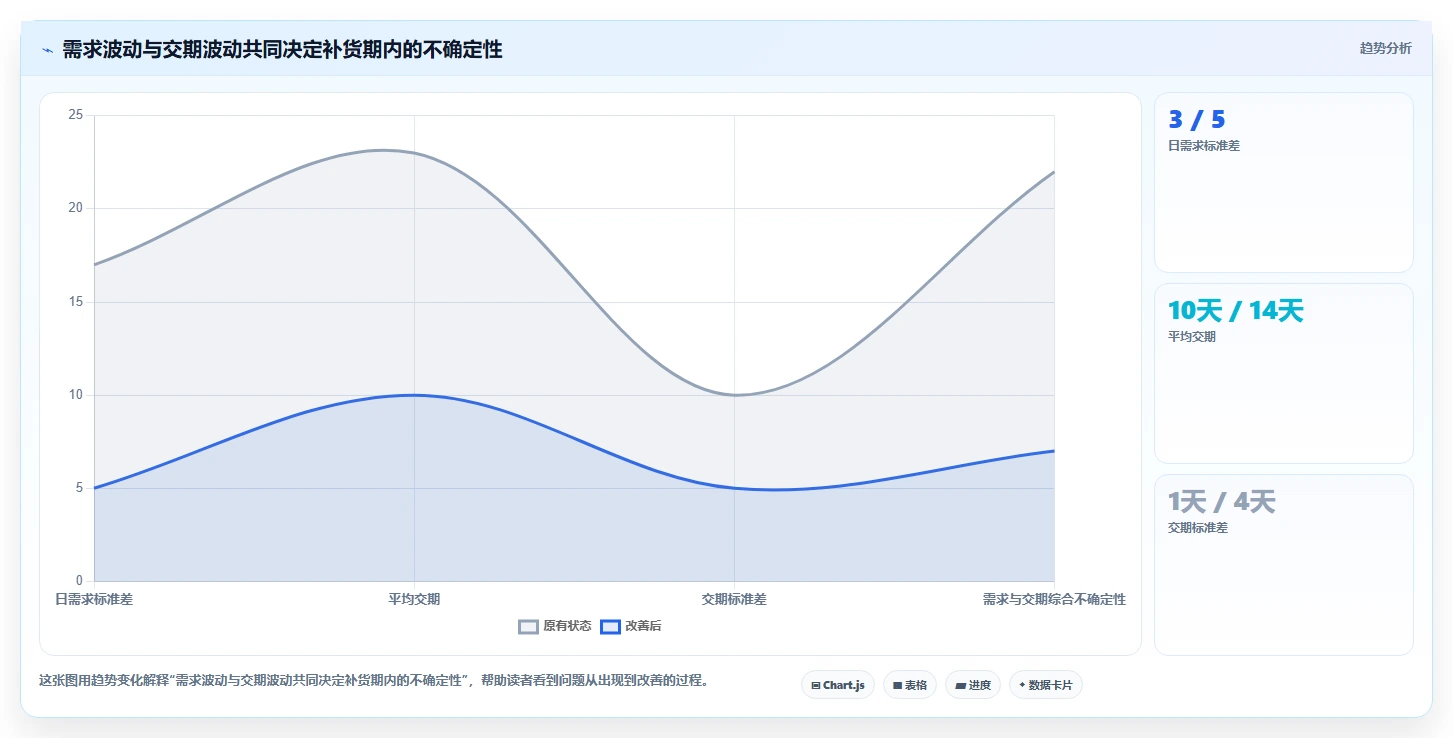Click the y-axis value 20

(75, 208)
